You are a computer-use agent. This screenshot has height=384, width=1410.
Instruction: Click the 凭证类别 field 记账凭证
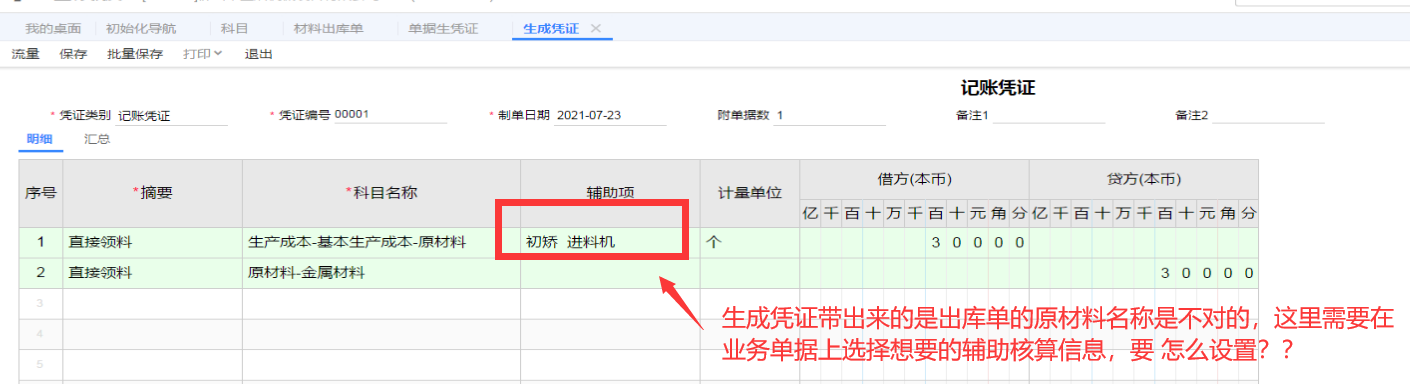[x=172, y=115]
